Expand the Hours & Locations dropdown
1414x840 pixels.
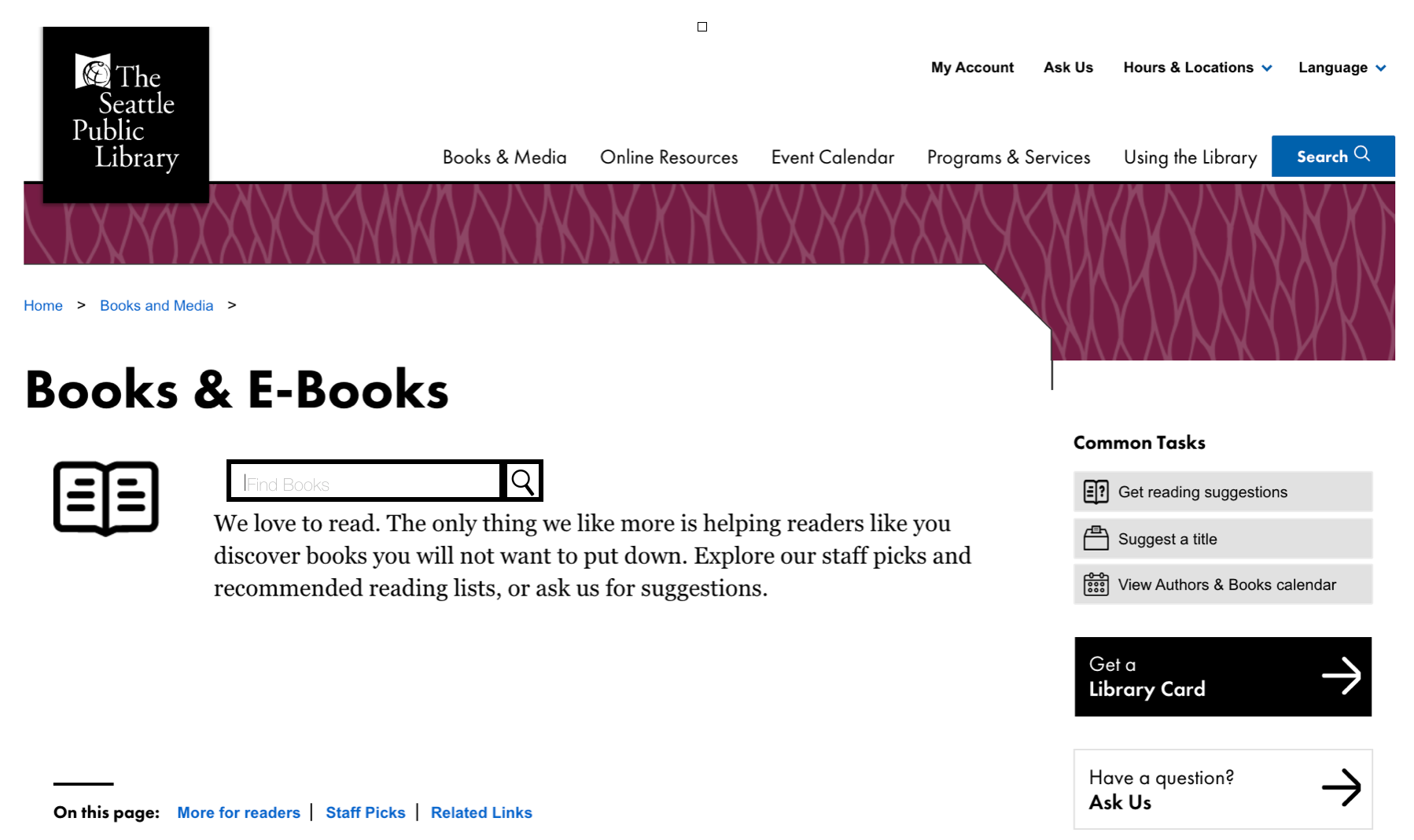(1197, 68)
